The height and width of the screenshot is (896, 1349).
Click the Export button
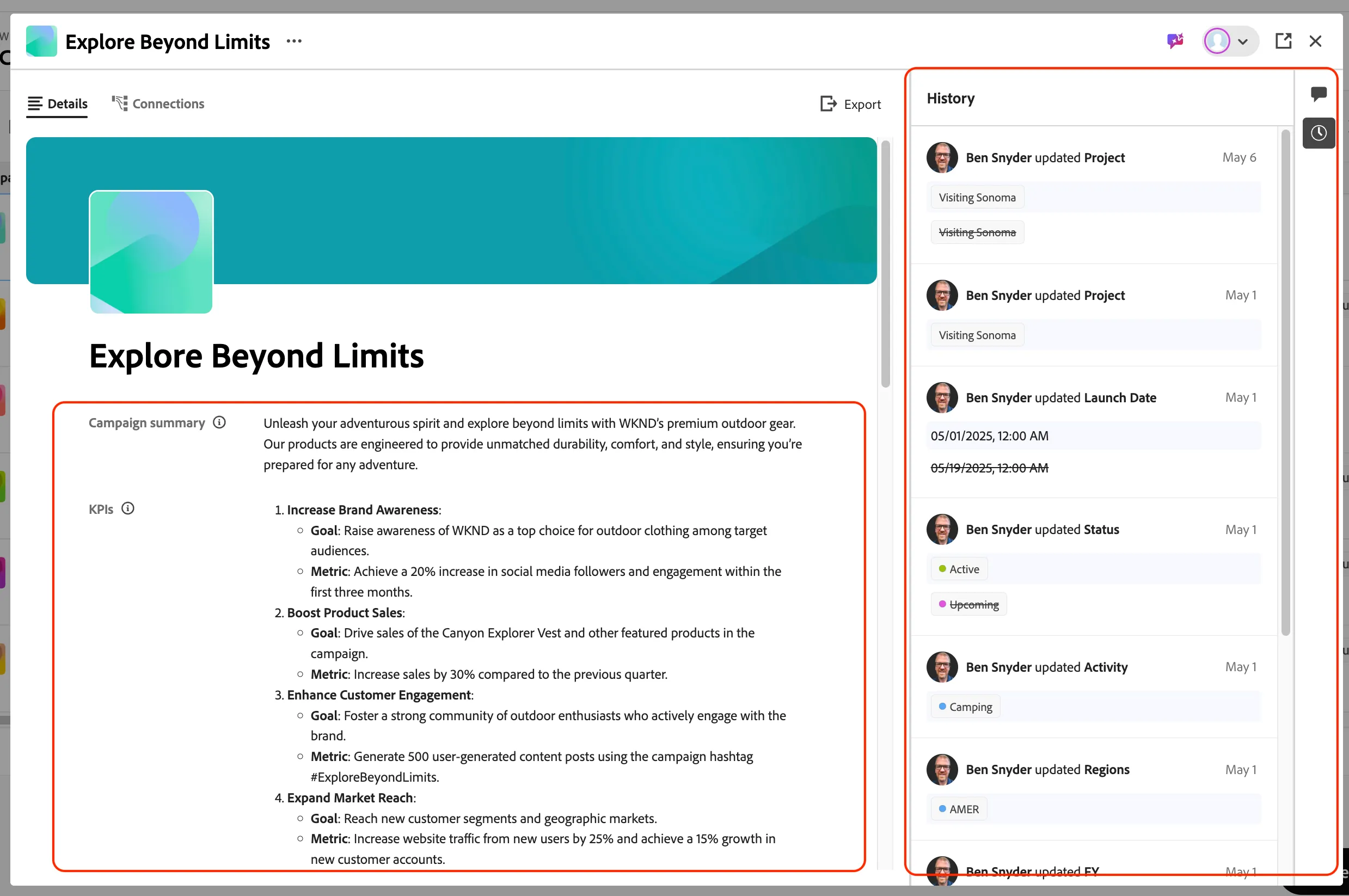850,104
